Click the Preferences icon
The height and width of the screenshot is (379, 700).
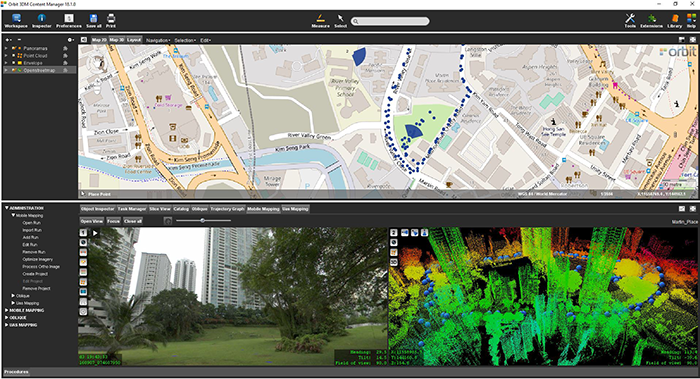coord(69,21)
